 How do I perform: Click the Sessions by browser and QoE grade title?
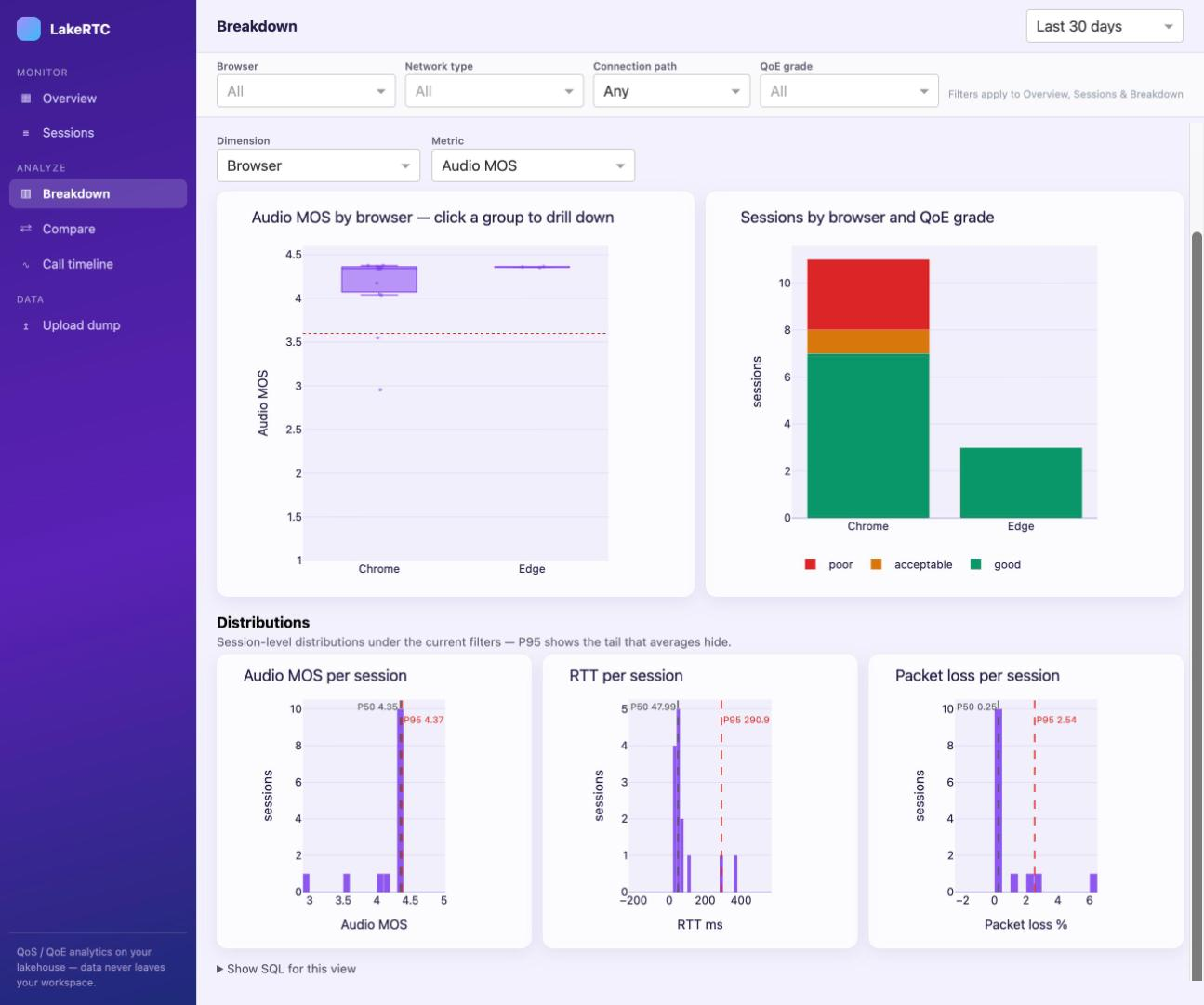coord(867,218)
